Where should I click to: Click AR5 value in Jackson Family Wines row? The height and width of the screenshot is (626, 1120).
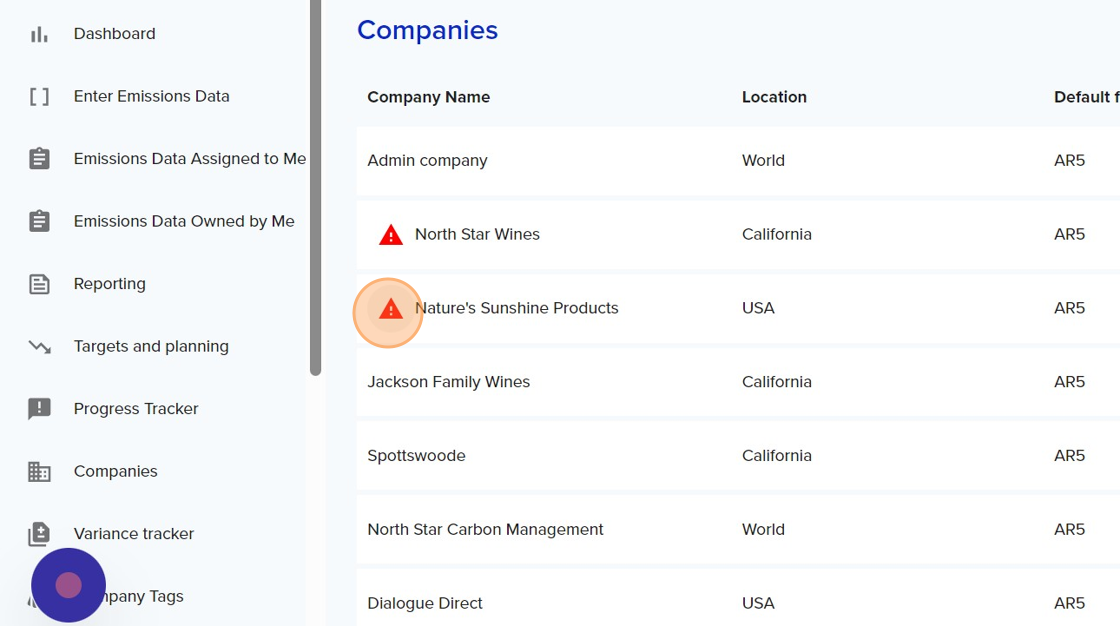click(x=1069, y=382)
